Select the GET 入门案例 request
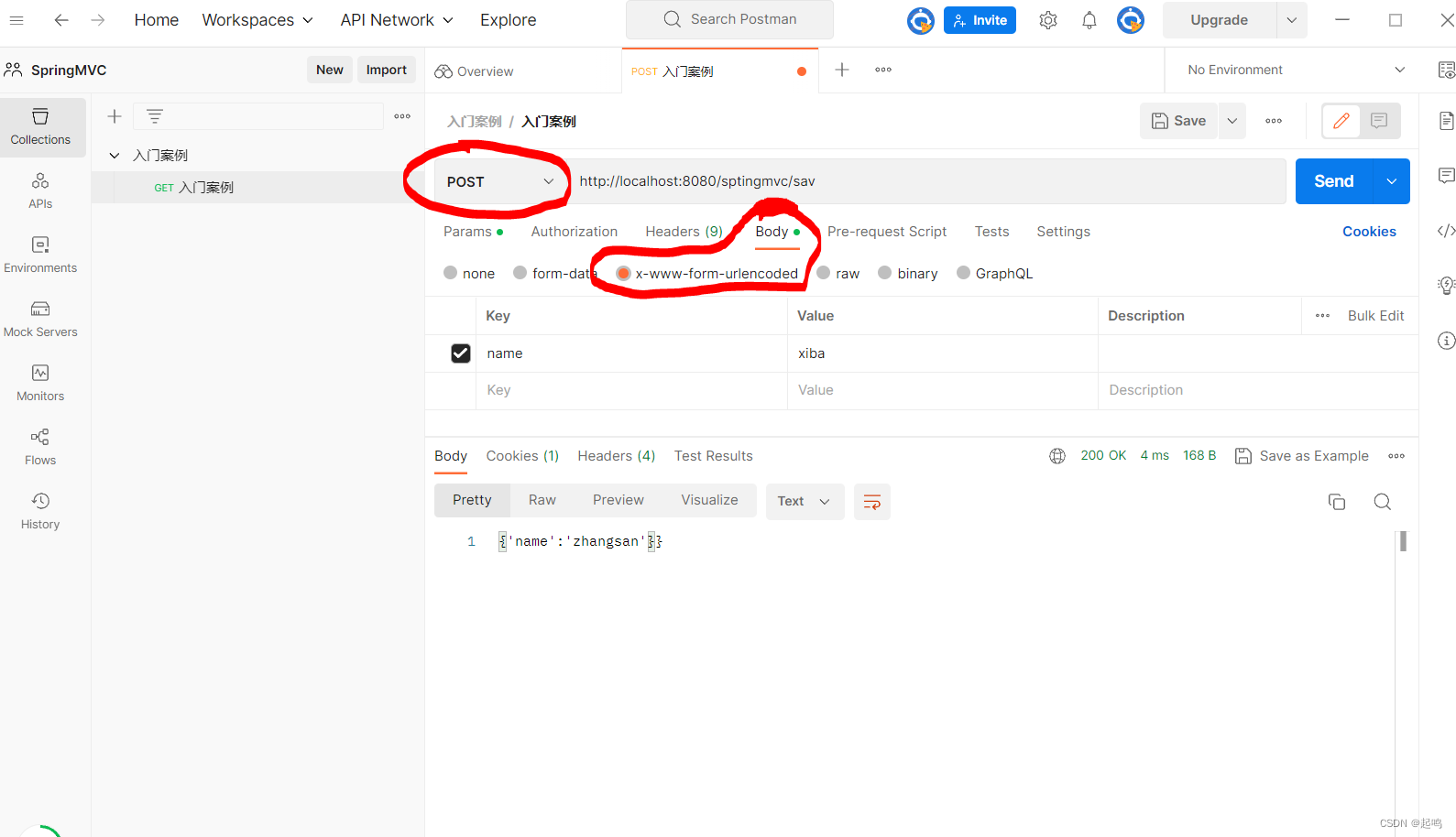Screen dimensions: 1456x837 257,188
